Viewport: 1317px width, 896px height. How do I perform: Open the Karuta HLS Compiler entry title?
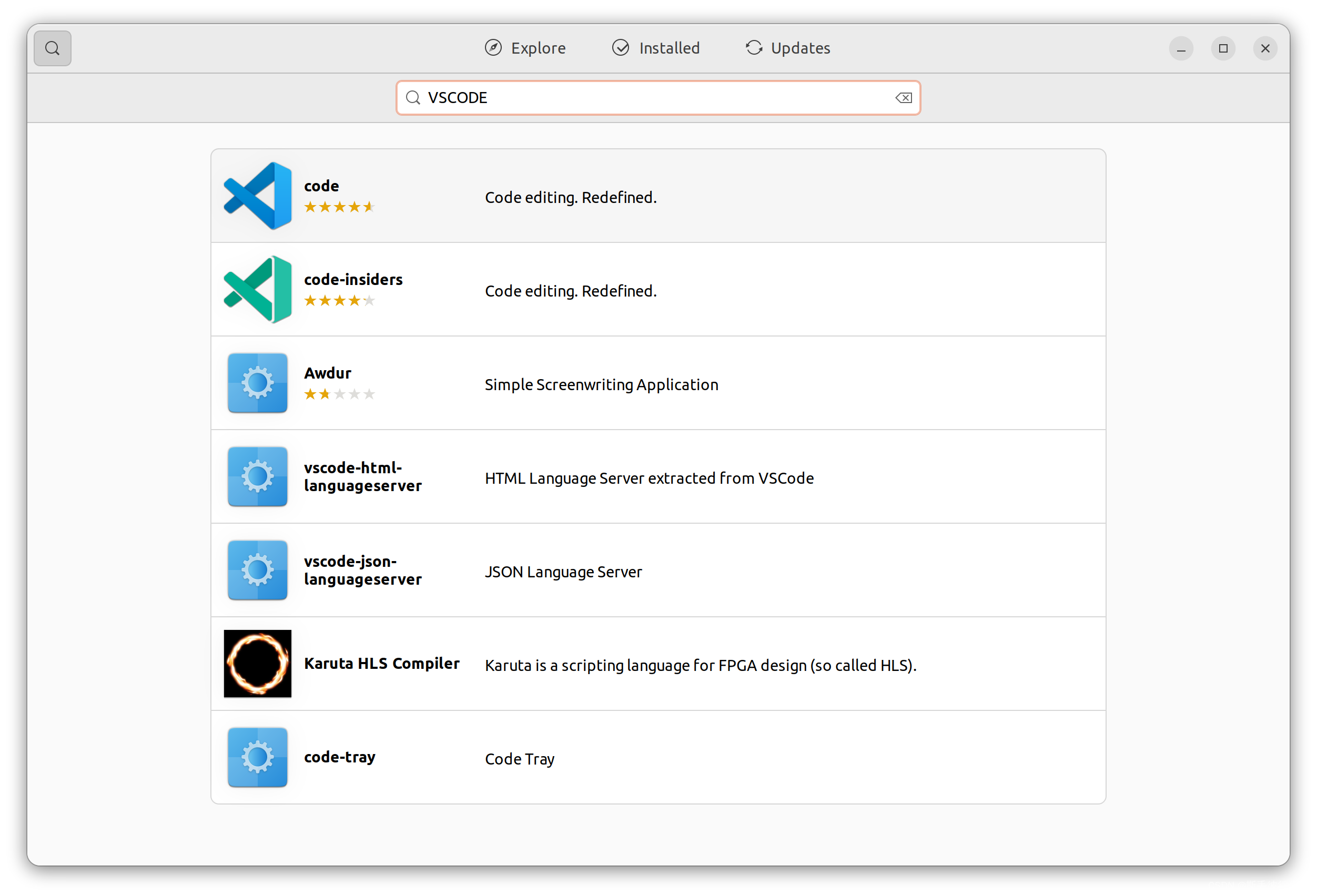[x=381, y=663]
